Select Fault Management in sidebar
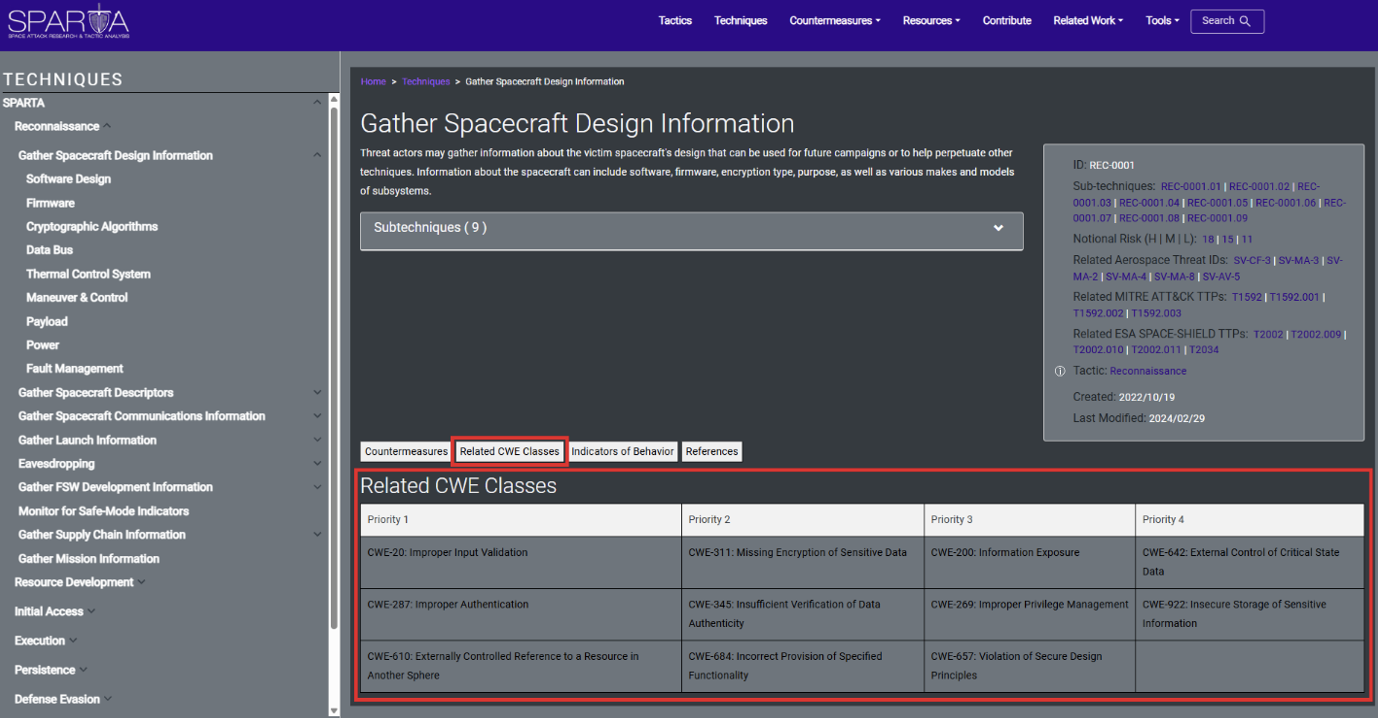The width and height of the screenshot is (1378, 718). 75,369
